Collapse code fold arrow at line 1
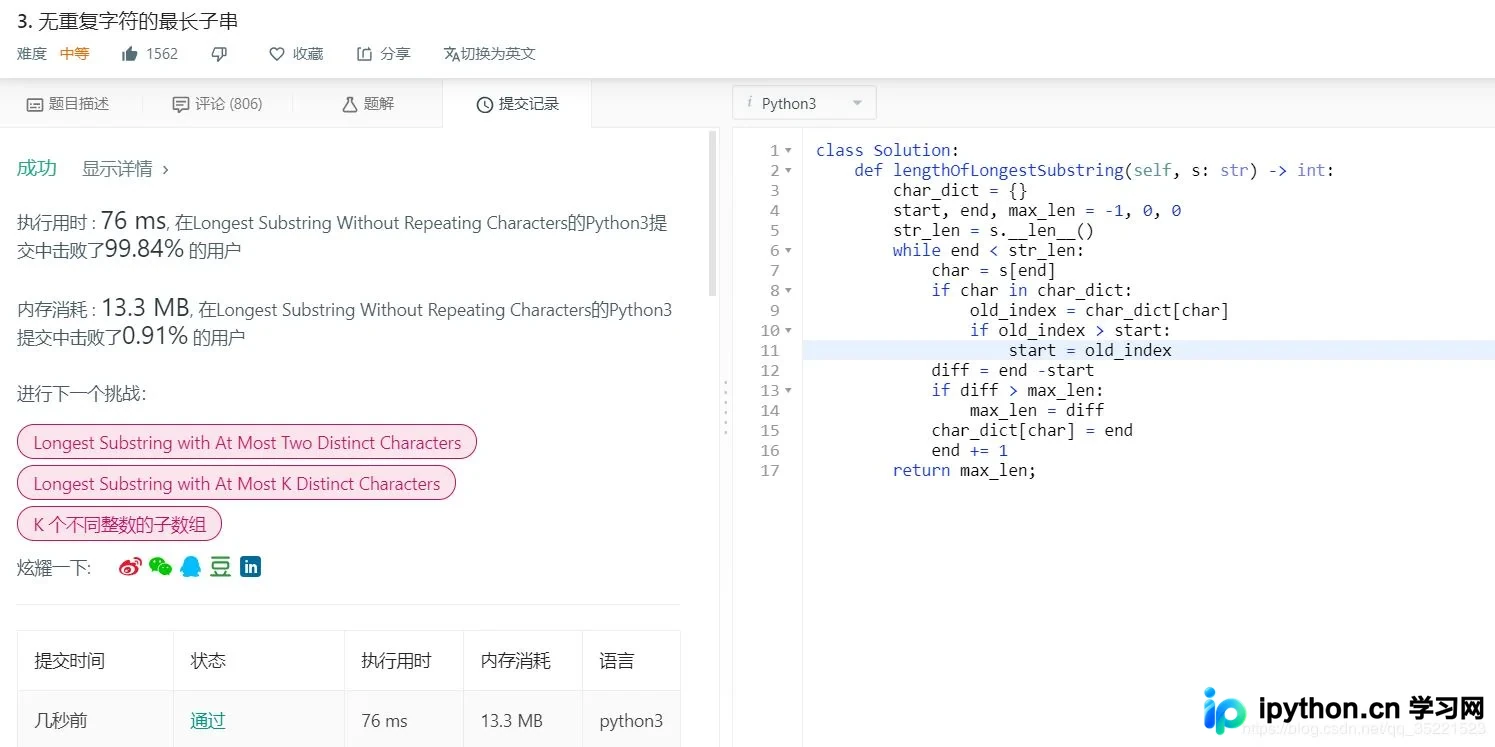 click(x=788, y=151)
